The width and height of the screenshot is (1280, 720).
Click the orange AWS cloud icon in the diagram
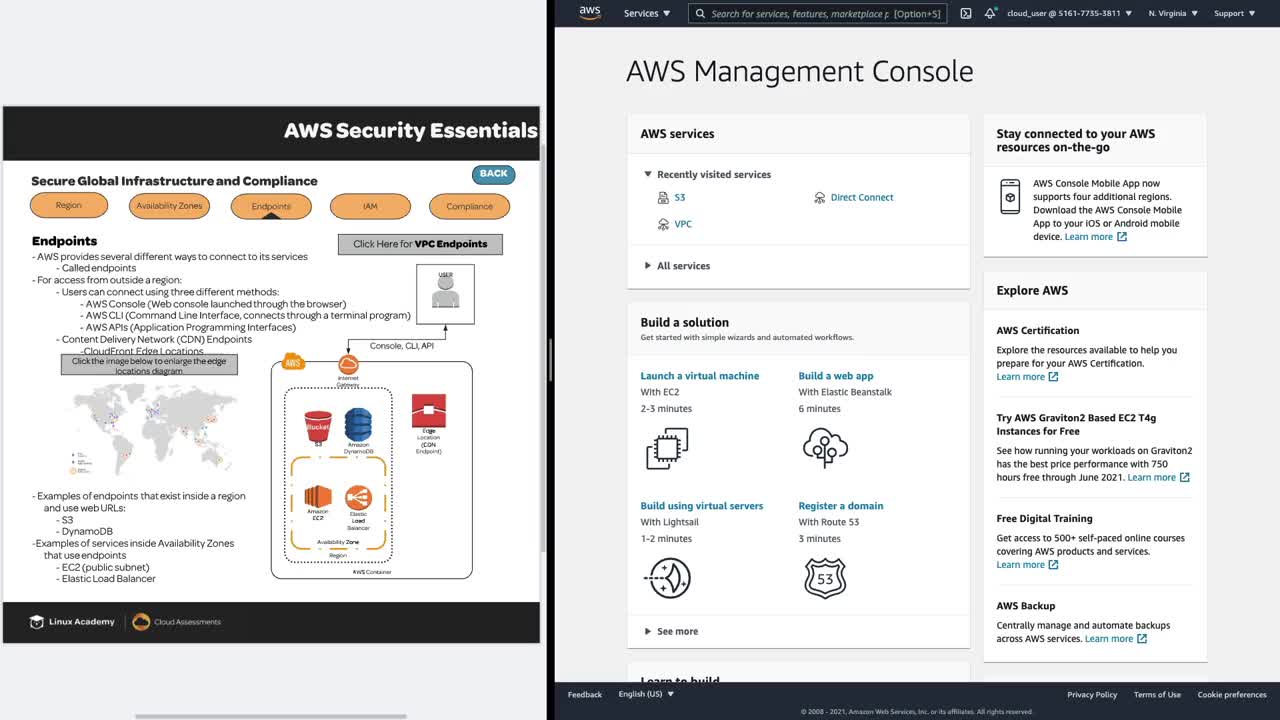tap(293, 362)
